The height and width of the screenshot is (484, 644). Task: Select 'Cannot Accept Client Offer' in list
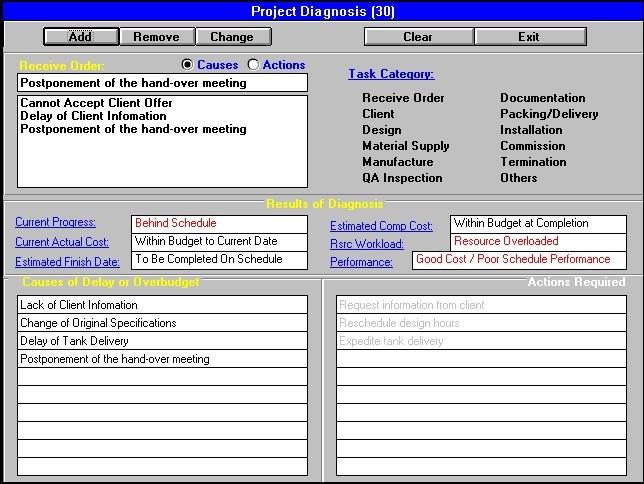96,103
